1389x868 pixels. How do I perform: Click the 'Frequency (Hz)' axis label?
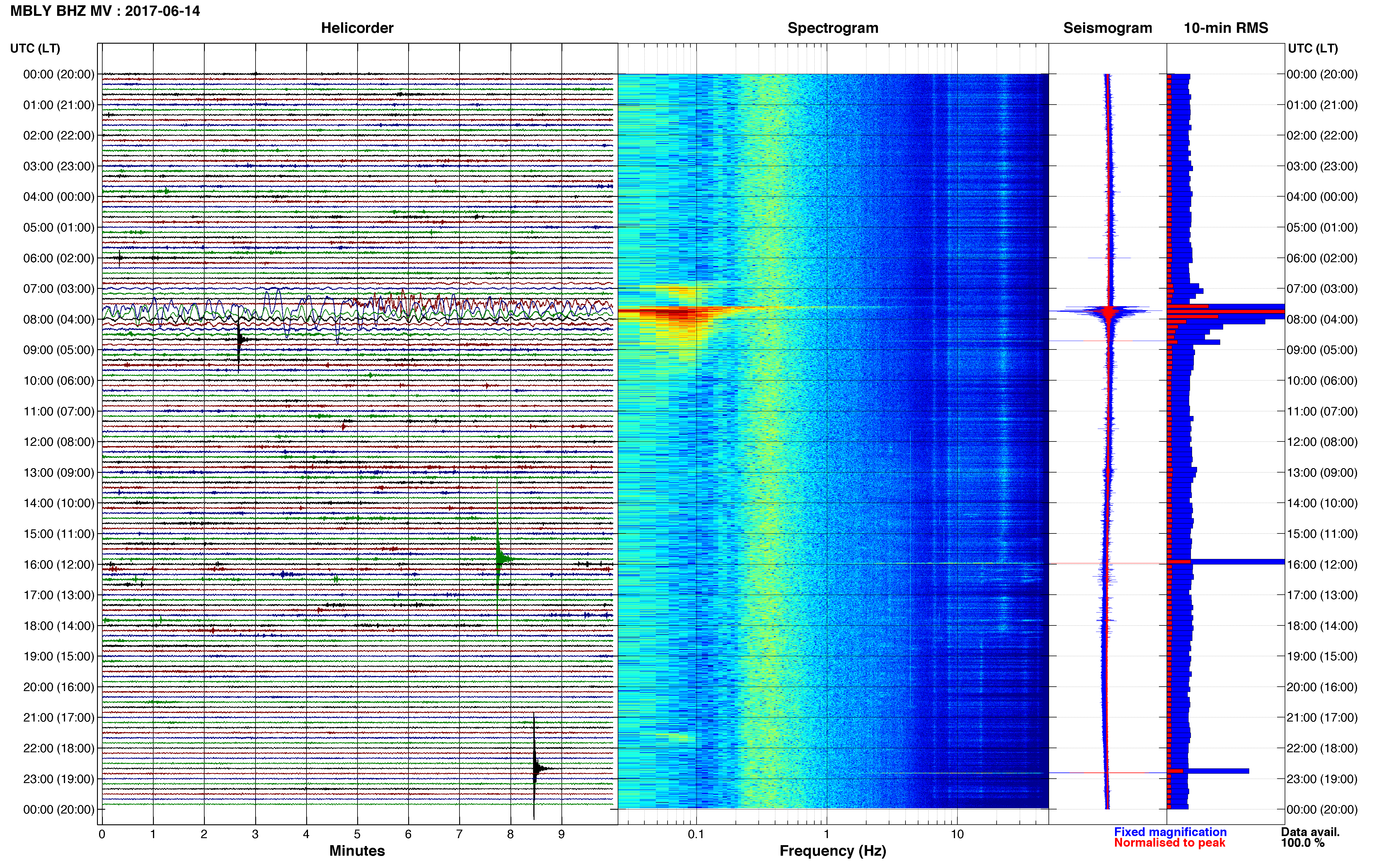(833, 851)
